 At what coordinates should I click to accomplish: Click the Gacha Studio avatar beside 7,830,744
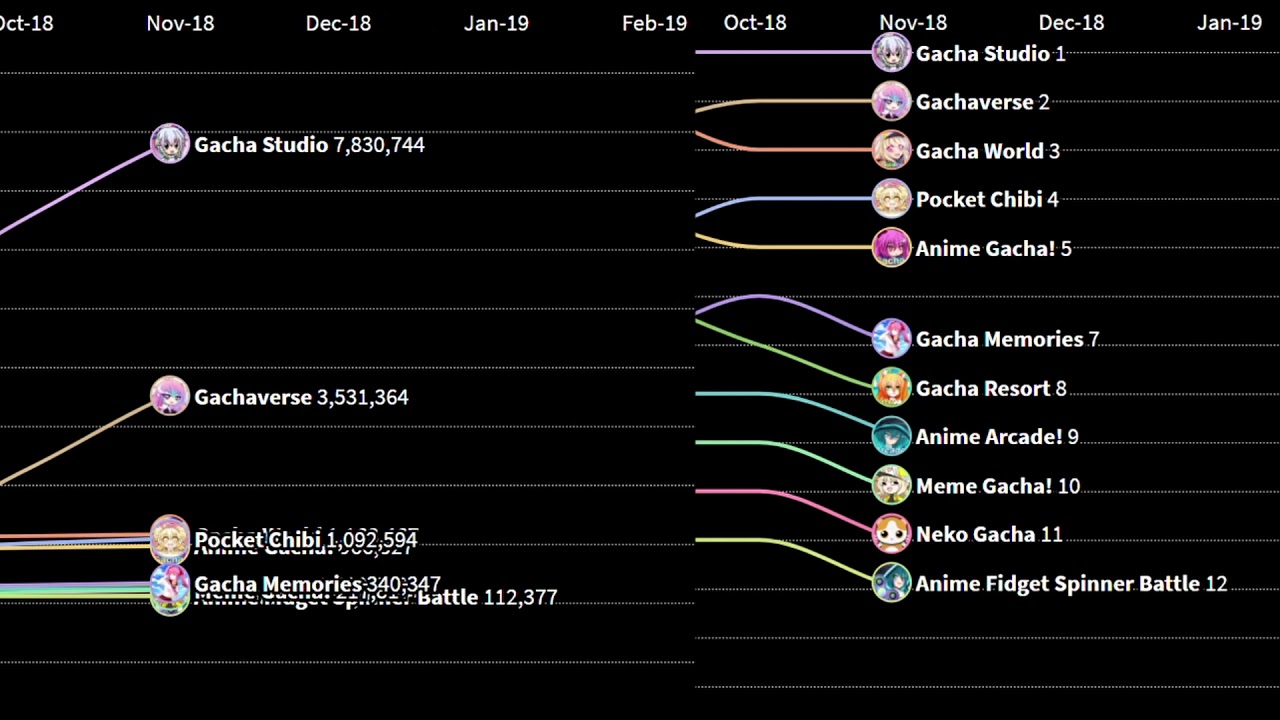tap(170, 144)
